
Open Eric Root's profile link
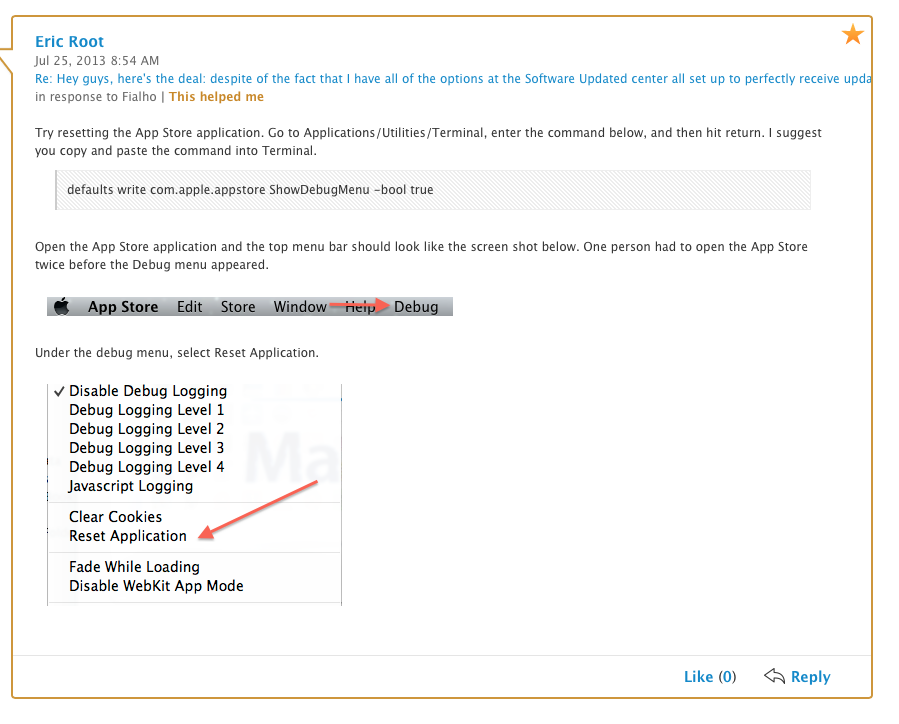click(x=69, y=41)
